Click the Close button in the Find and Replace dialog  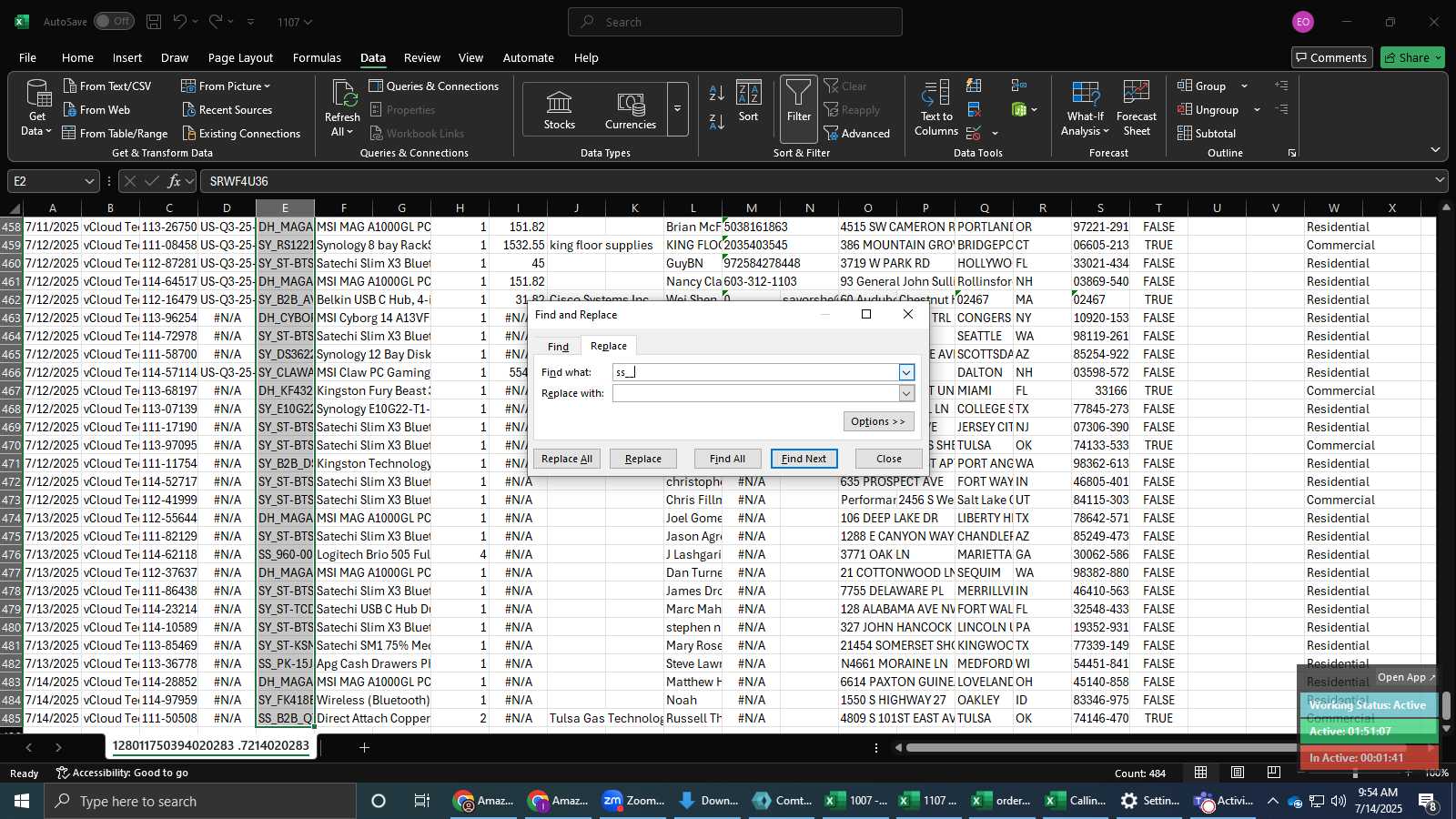coord(889,459)
